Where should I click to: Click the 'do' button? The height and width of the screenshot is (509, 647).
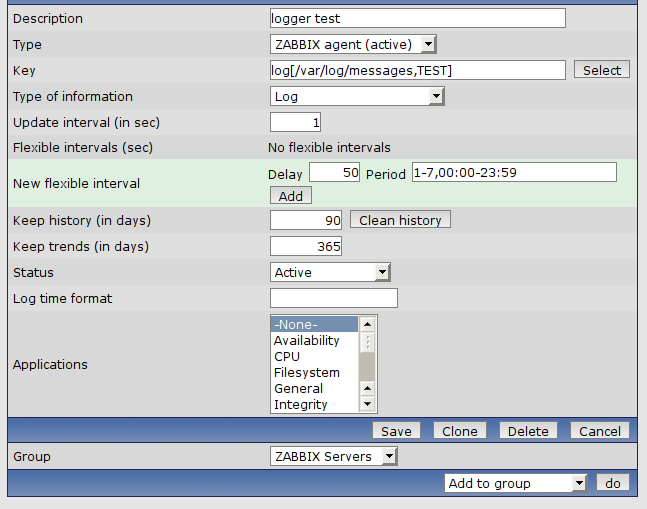click(613, 483)
